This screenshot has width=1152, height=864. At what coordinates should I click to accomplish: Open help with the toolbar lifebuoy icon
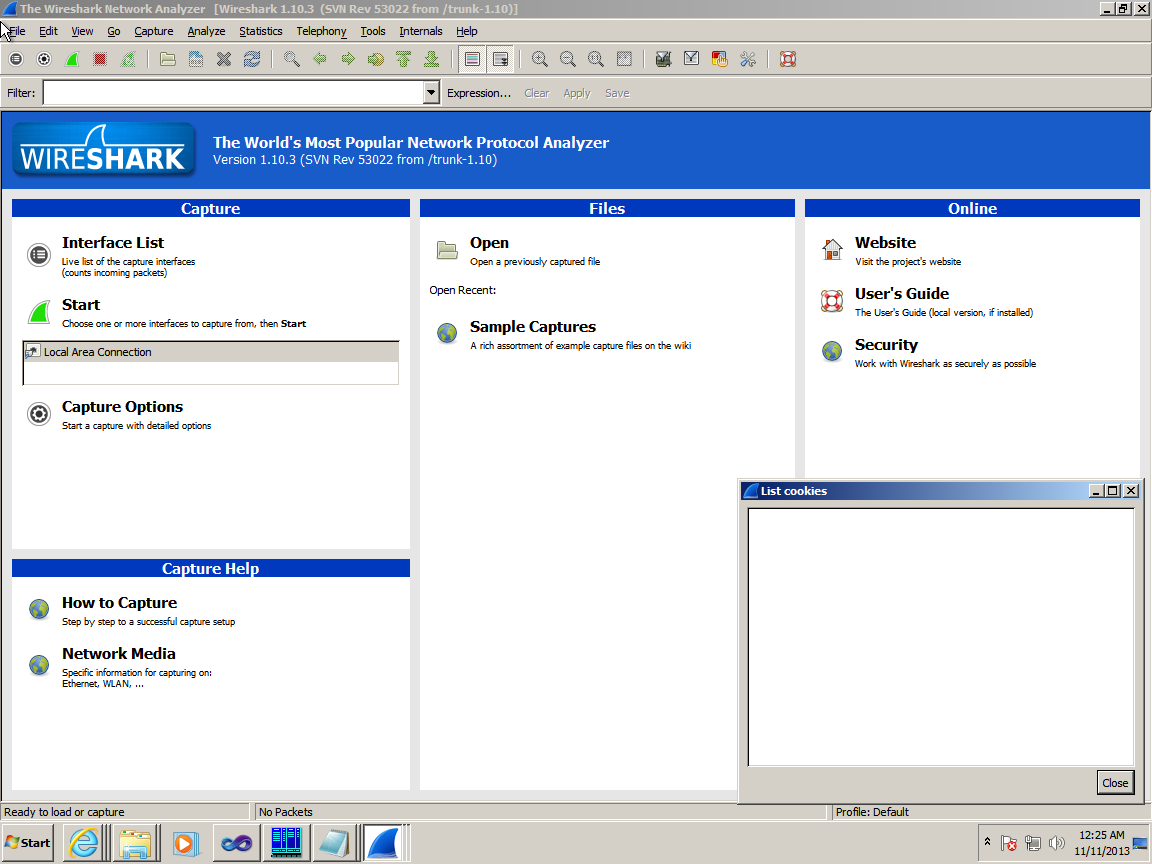[x=788, y=60]
